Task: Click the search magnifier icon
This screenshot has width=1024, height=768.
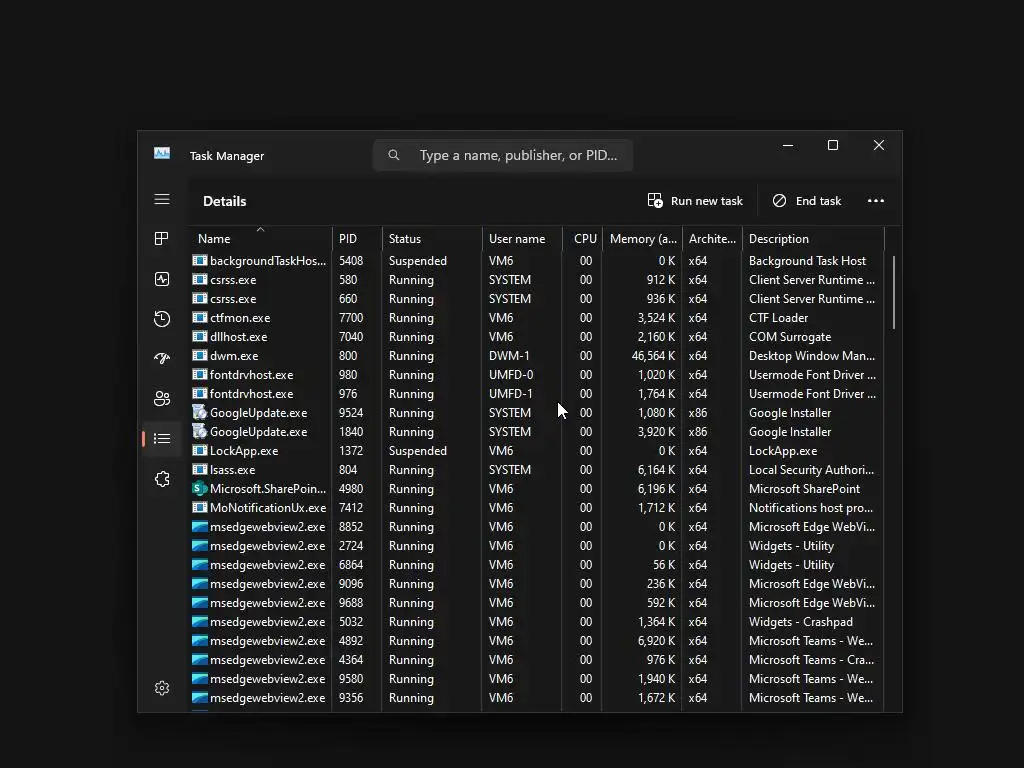Action: coord(394,155)
